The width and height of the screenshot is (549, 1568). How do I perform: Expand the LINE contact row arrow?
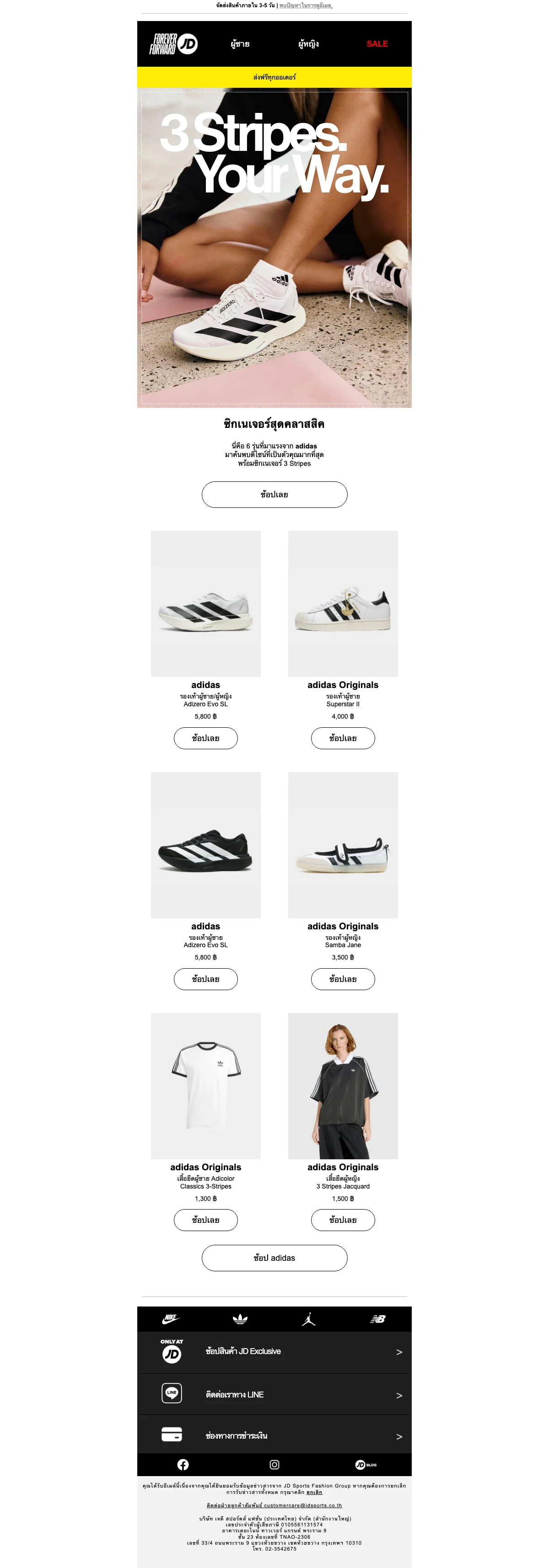click(399, 1395)
